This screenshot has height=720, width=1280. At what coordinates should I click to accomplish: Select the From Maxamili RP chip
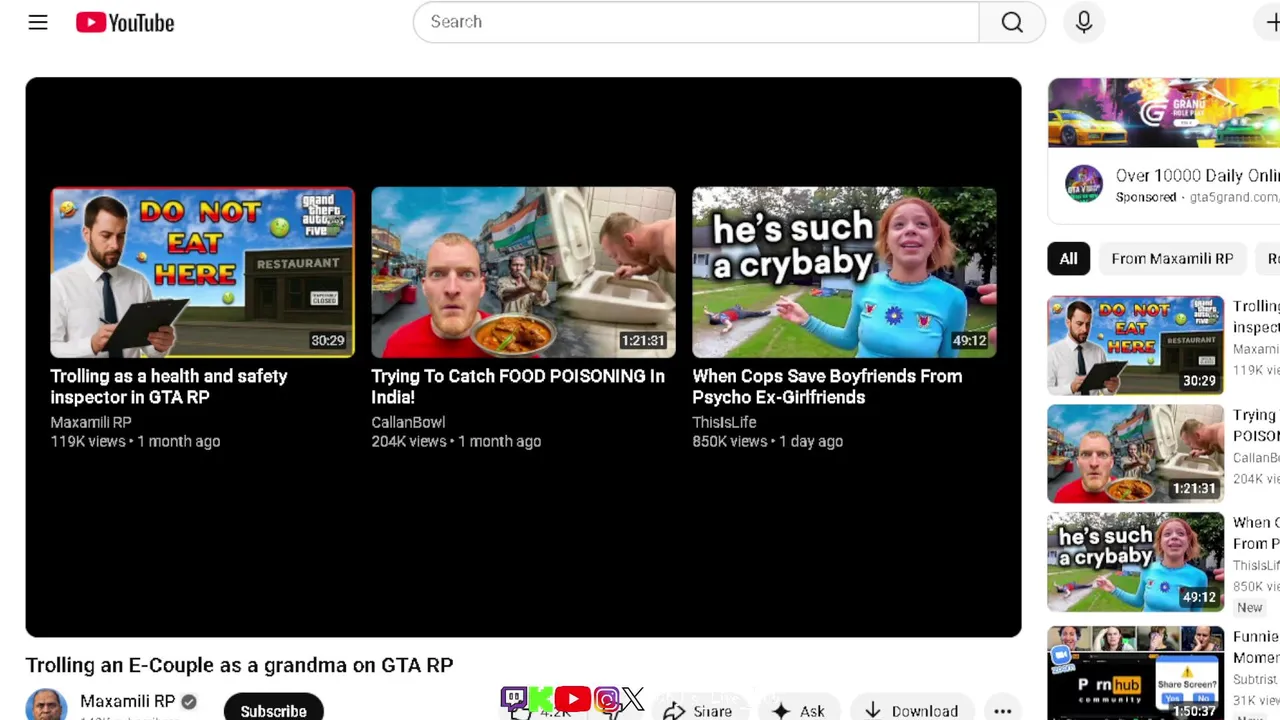[x=1172, y=259]
